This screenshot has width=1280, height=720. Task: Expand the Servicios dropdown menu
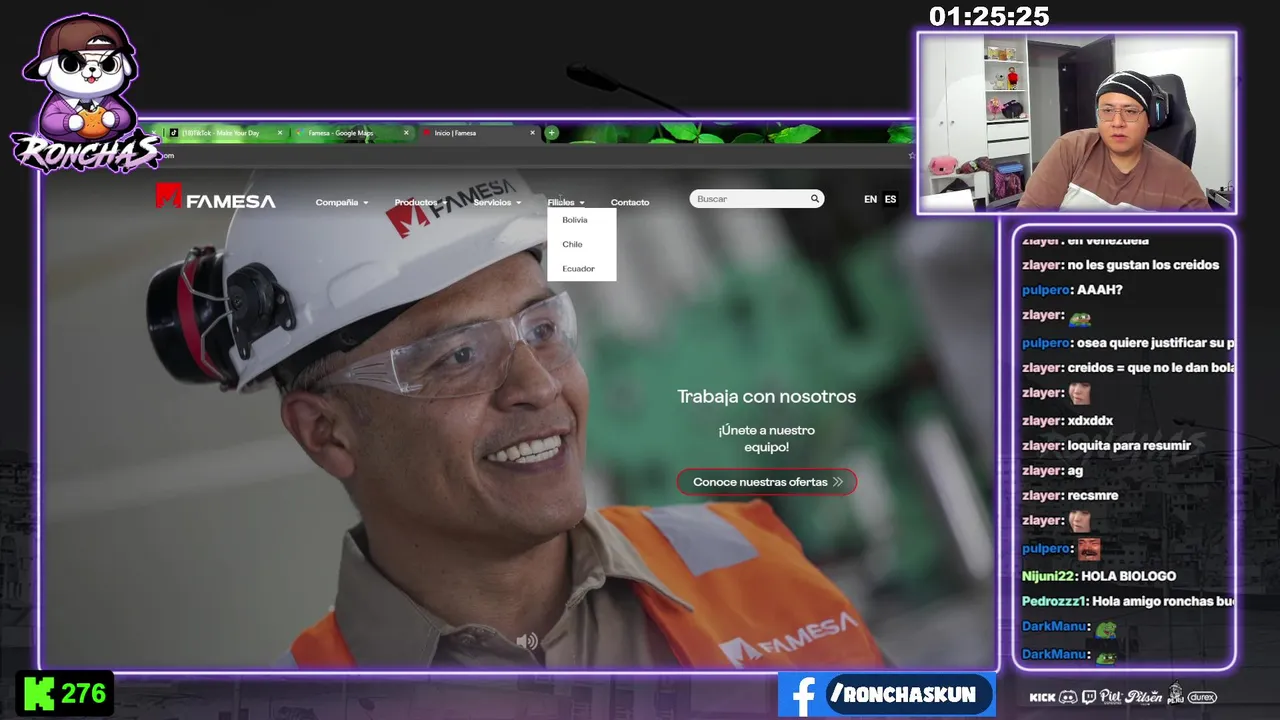click(497, 202)
